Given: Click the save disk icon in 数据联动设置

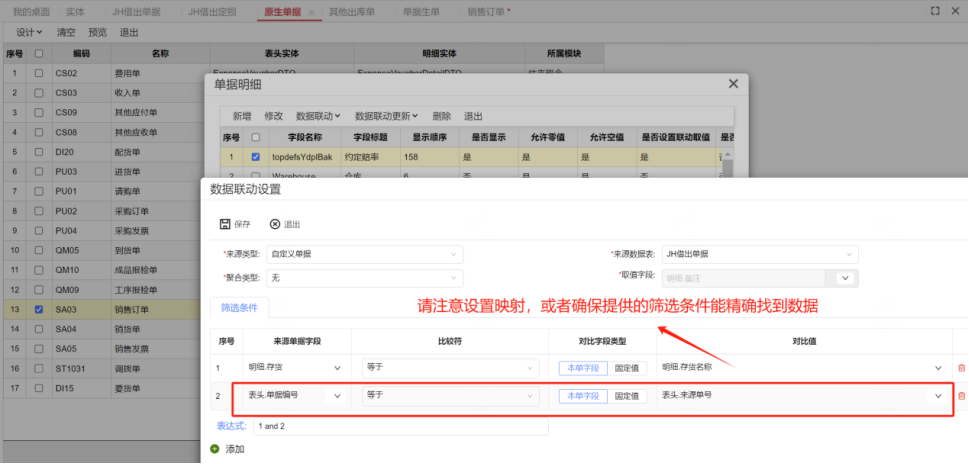Looking at the screenshot, I should coord(225,224).
